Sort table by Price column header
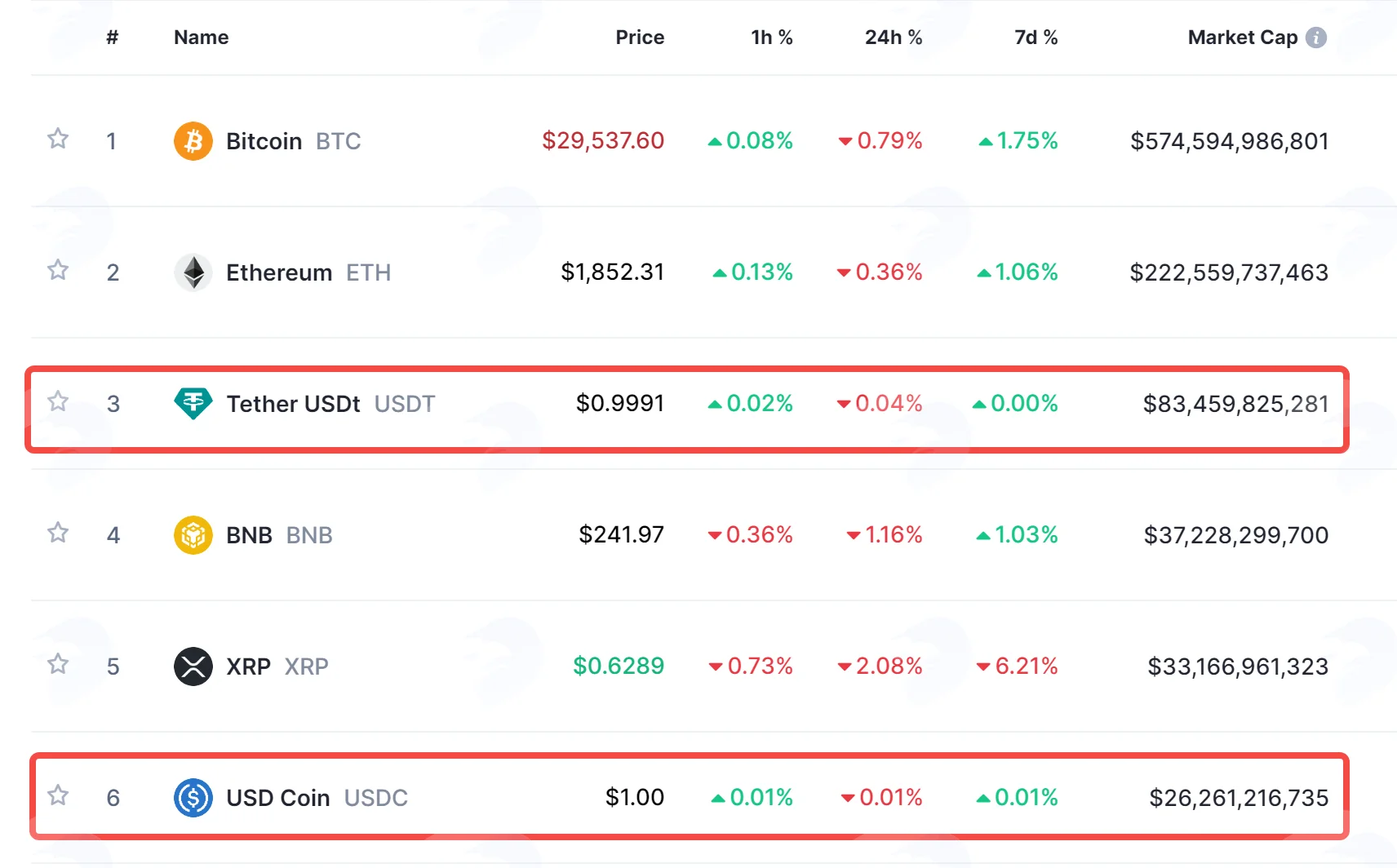The width and height of the screenshot is (1397, 868). pyautogui.click(x=640, y=38)
